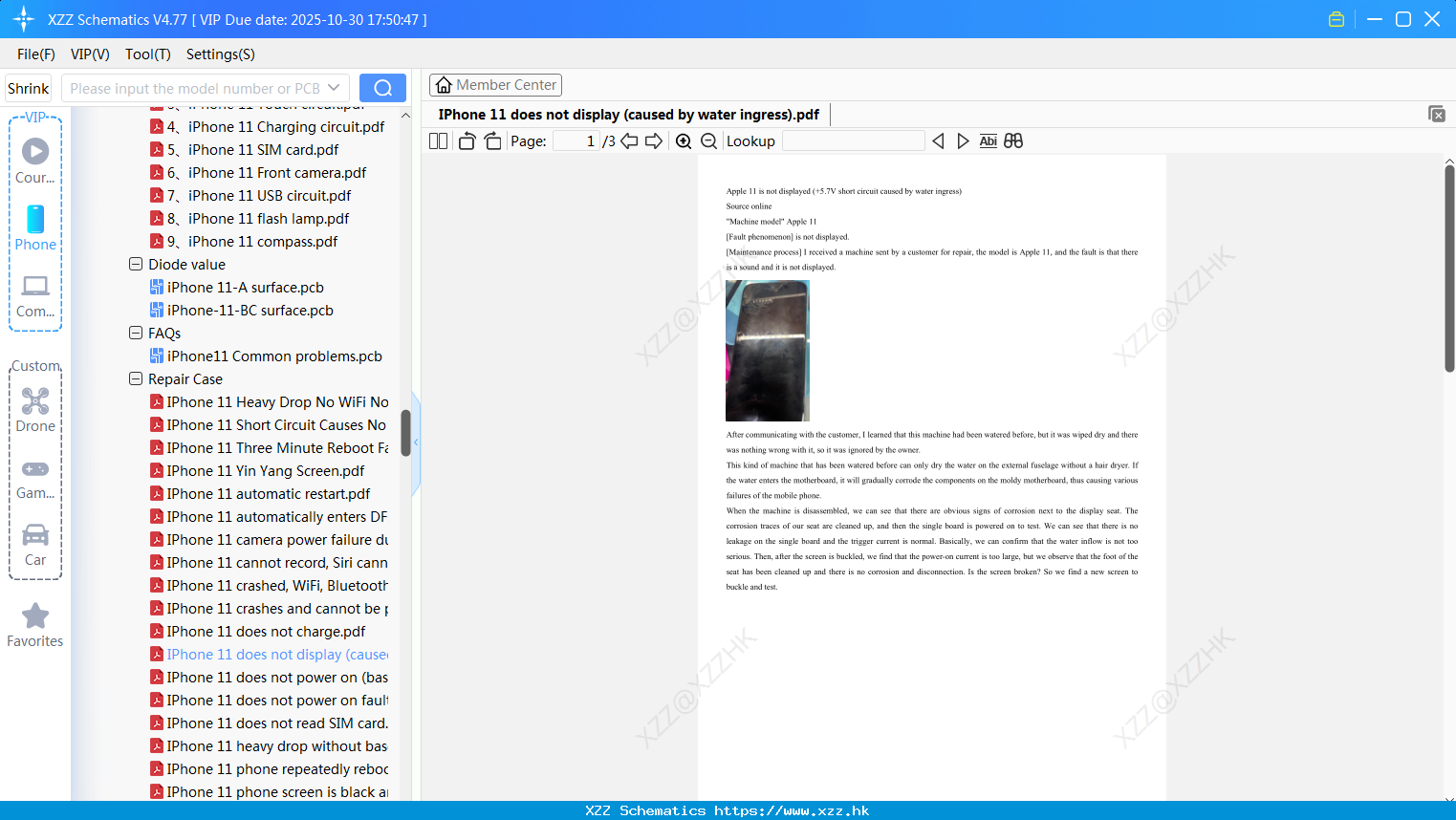Toggle two-page view layout icon

click(x=438, y=141)
